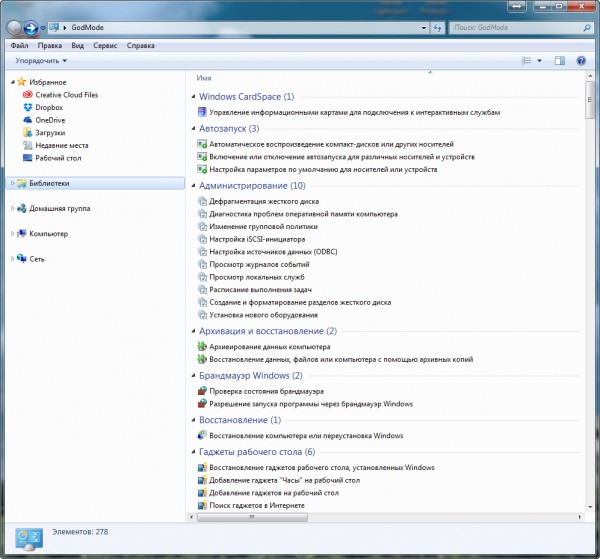Open Архивирование данных компьютера item
This screenshot has width=600, height=559.
tap(269, 346)
